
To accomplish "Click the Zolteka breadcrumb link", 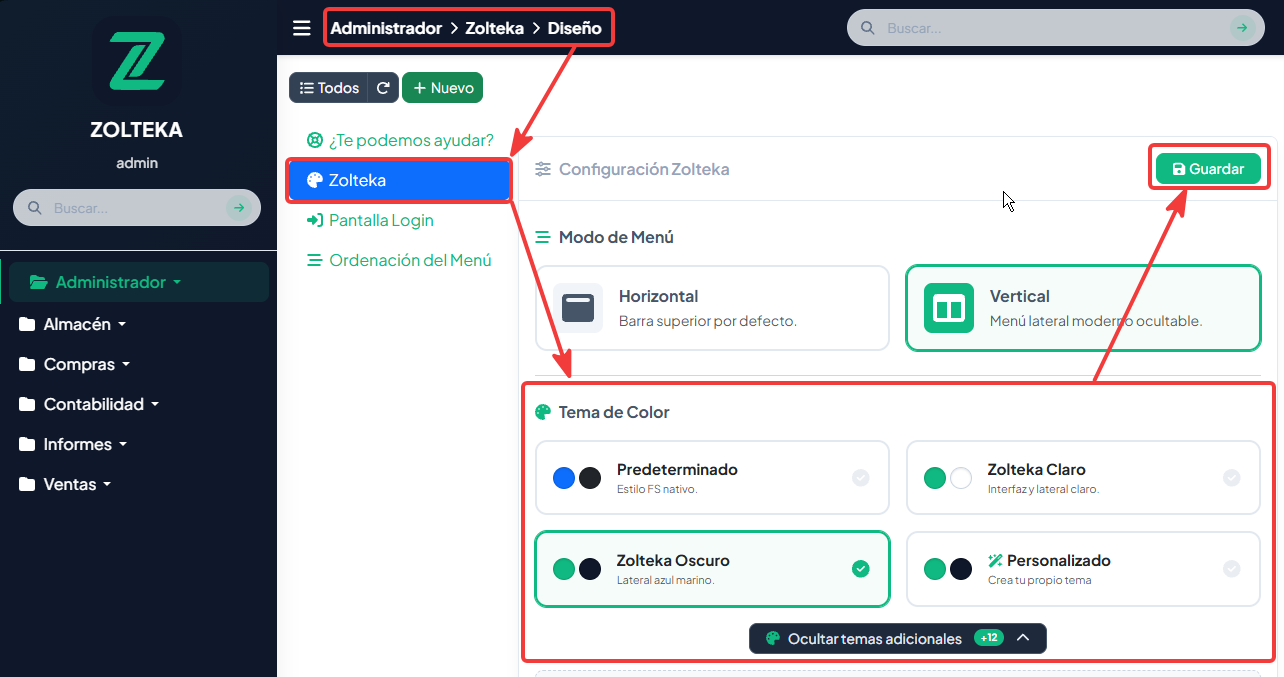I will (494, 28).
